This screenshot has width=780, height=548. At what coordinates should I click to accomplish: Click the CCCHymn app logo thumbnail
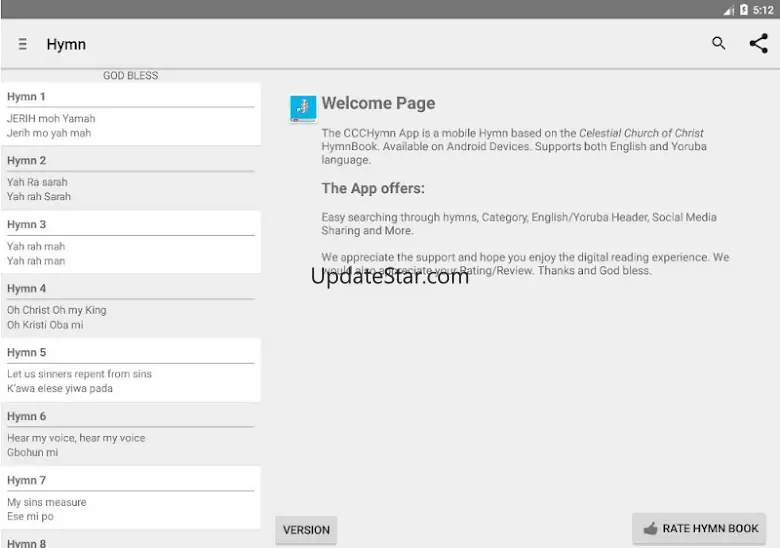click(303, 109)
